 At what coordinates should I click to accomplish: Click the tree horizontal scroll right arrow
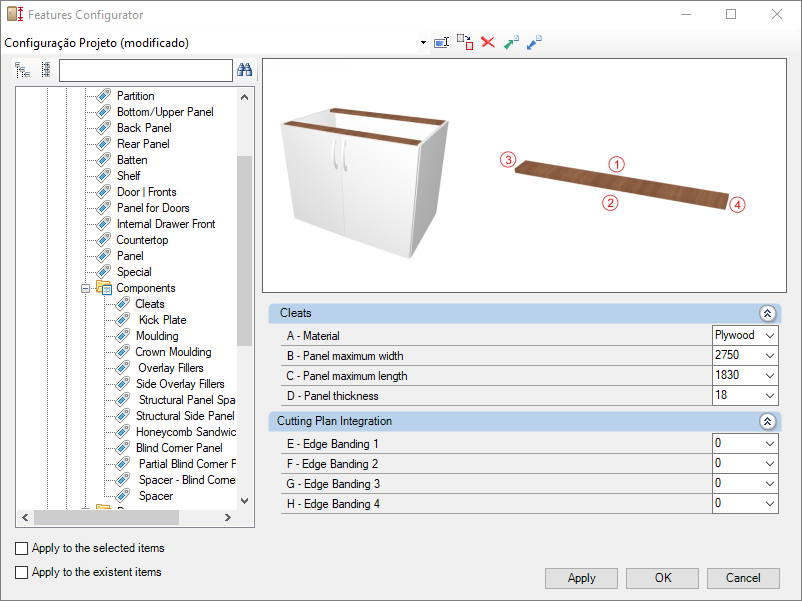[x=228, y=518]
